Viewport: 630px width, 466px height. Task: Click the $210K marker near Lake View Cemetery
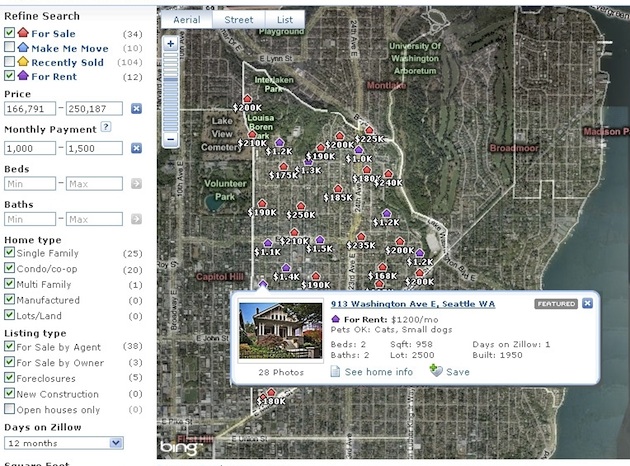[252, 134]
